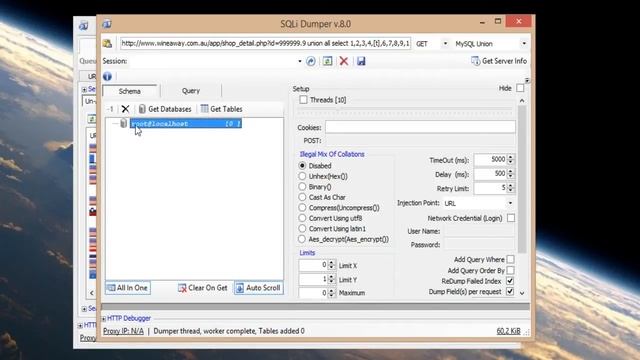This screenshot has height=360, width=640.
Task: Select the Unhex(Hex()) radio option
Action: point(302,176)
